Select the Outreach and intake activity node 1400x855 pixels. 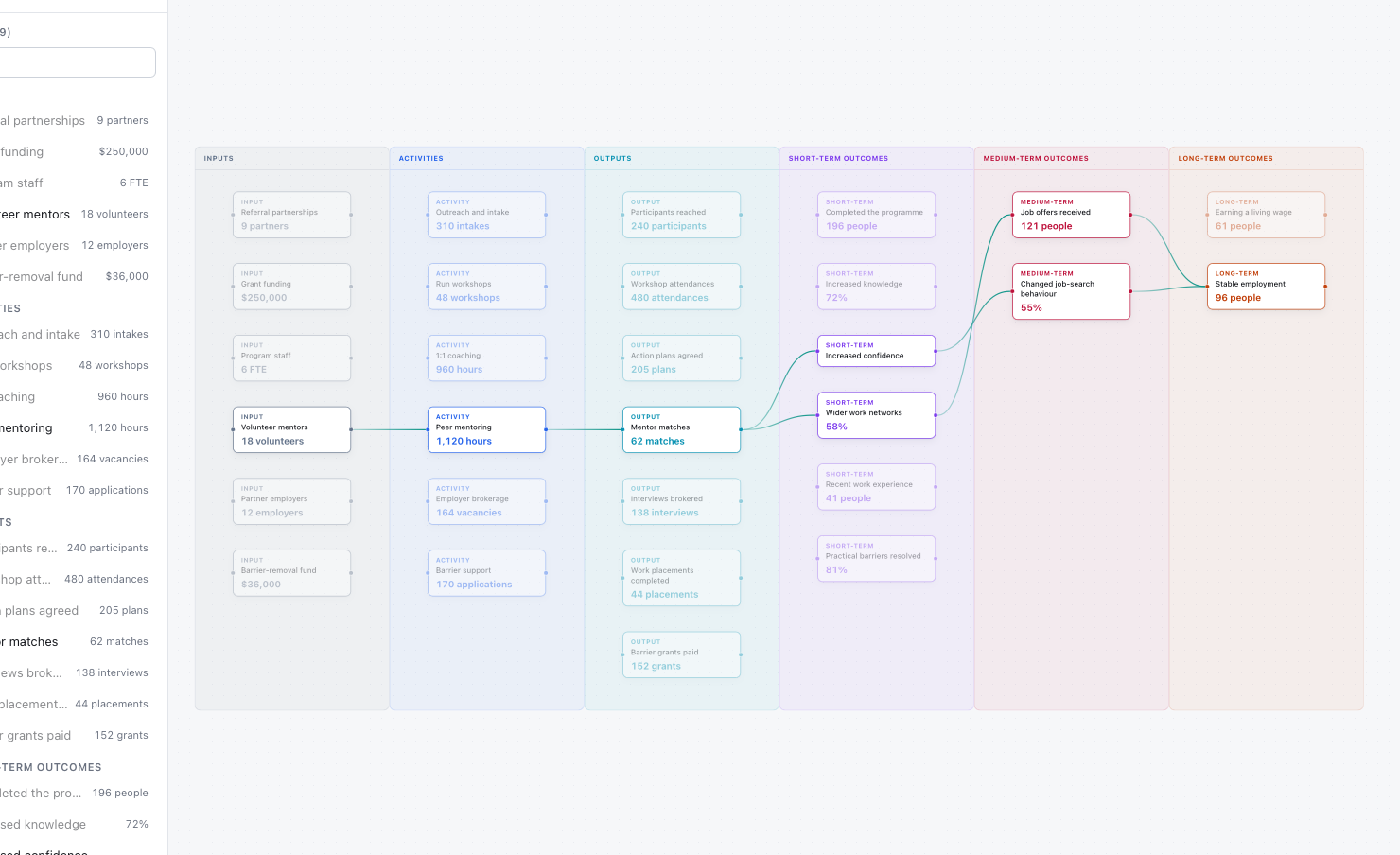pyautogui.click(x=486, y=215)
